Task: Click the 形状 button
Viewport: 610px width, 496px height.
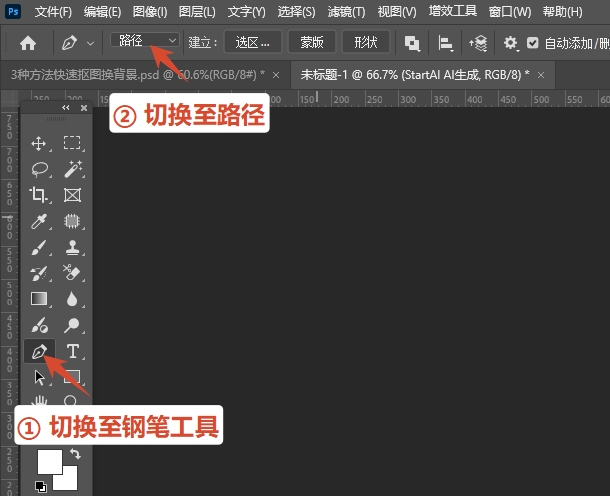Action: 366,42
